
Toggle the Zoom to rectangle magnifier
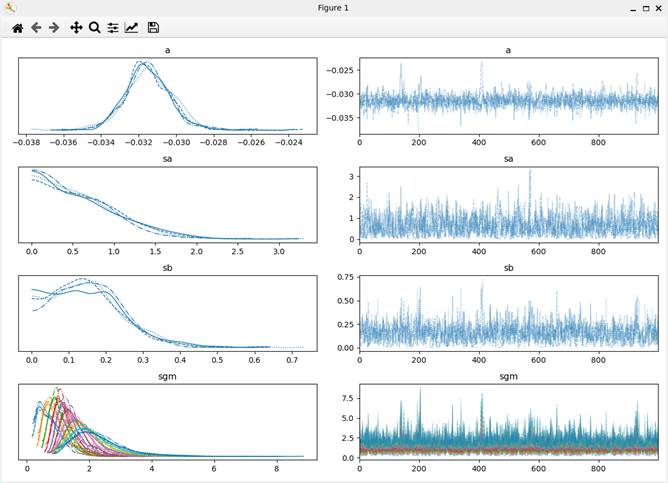click(x=94, y=28)
